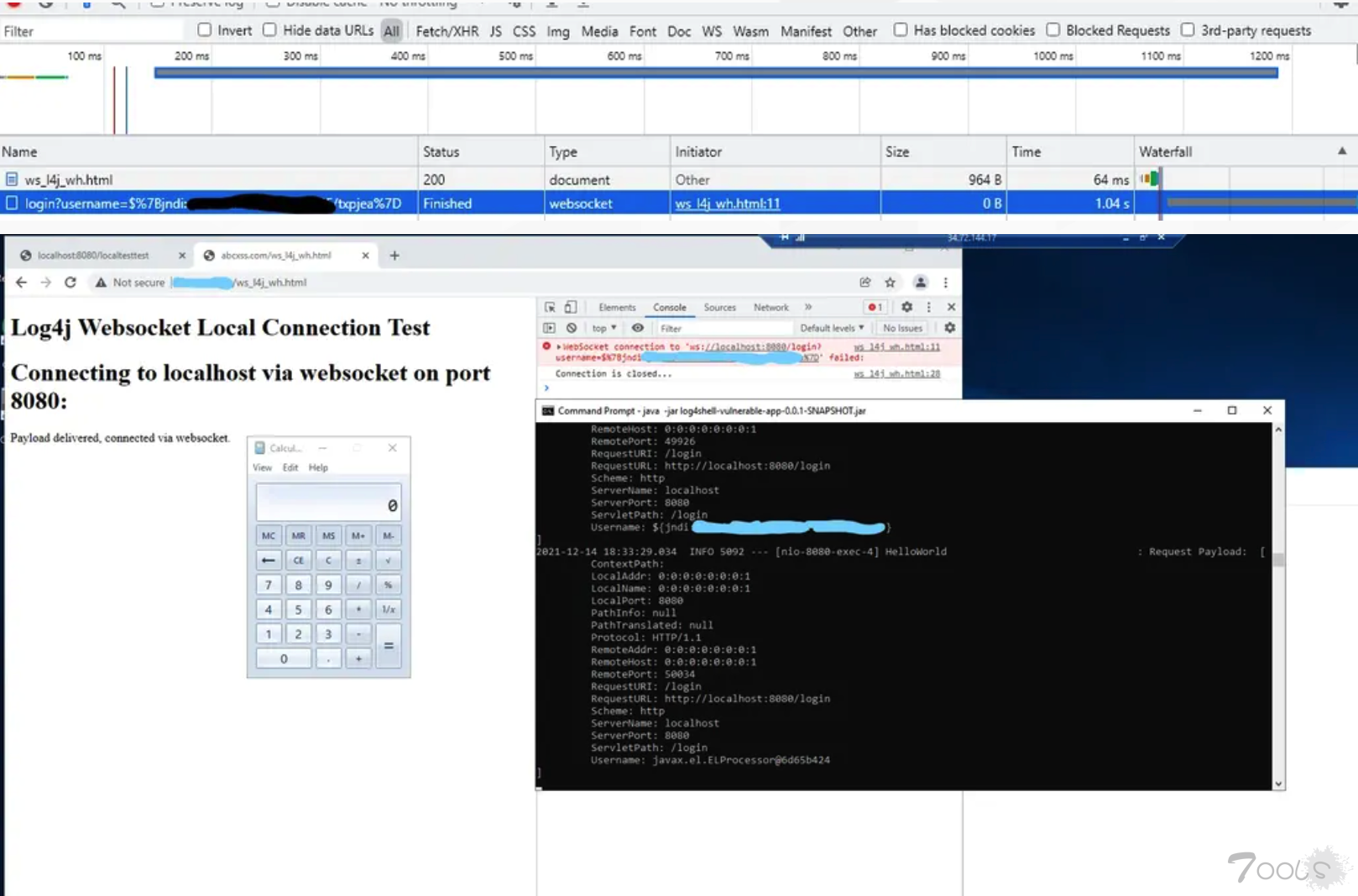Open ws_l4j_wh.html:11 initiator link
The image size is (1358, 896).
727,204
